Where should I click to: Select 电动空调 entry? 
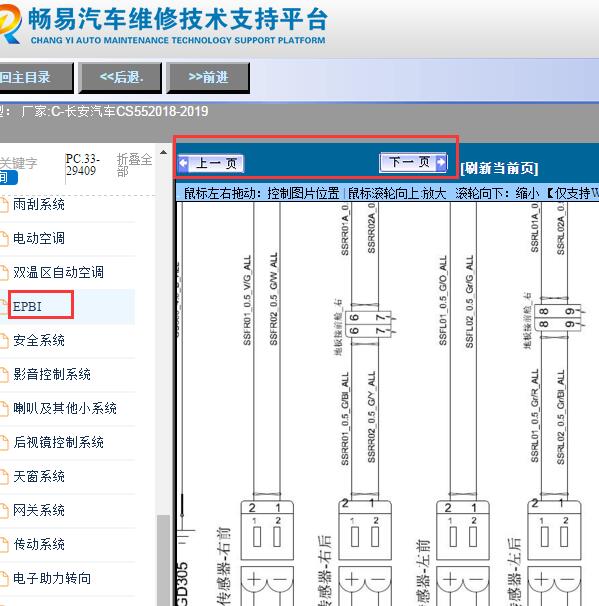pos(39,238)
